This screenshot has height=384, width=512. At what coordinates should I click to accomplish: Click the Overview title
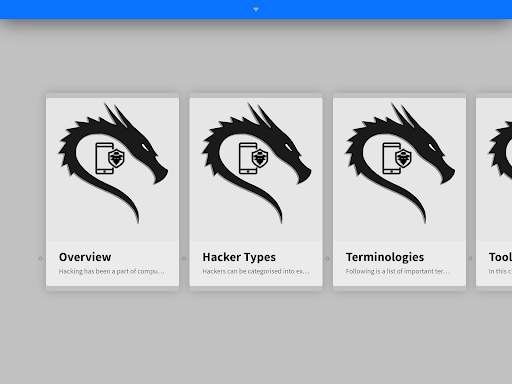click(85, 257)
